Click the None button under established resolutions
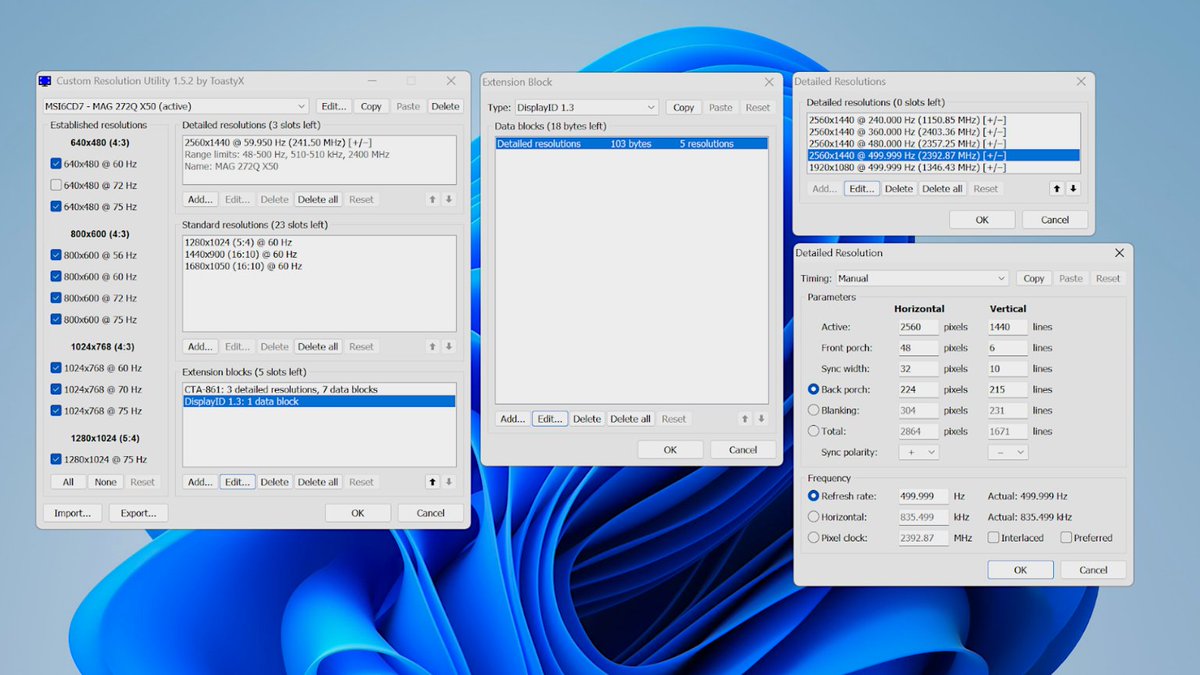1200x675 pixels. (x=105, y=481)
